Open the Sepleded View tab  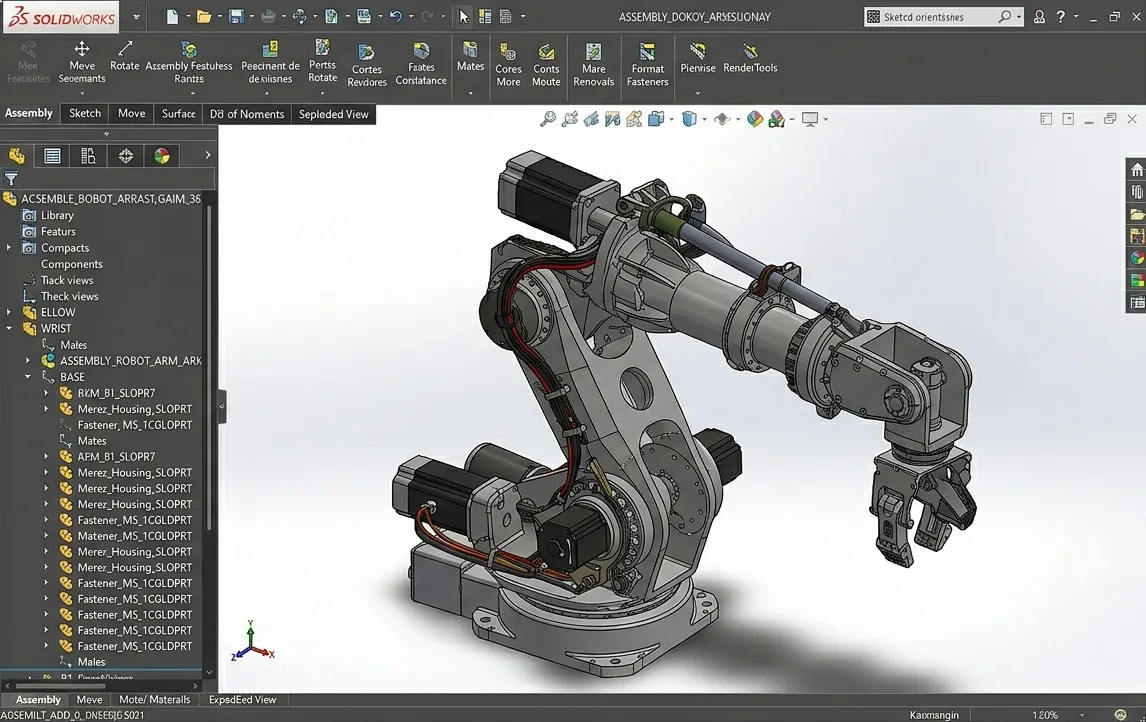point(333,114)
